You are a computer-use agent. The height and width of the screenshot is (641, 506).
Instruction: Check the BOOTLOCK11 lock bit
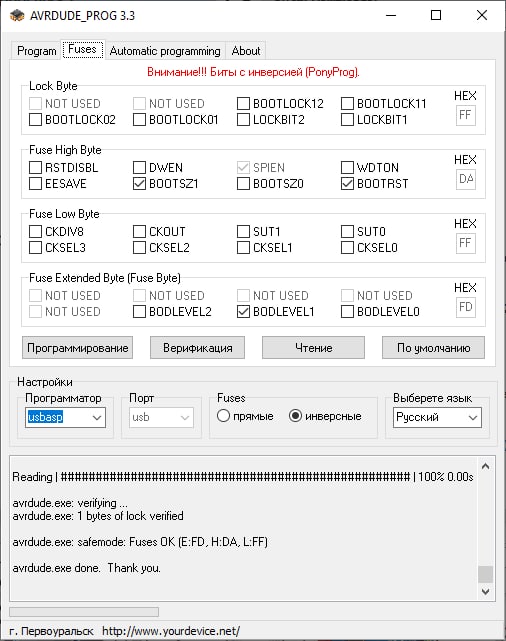(x=347, y=103)
